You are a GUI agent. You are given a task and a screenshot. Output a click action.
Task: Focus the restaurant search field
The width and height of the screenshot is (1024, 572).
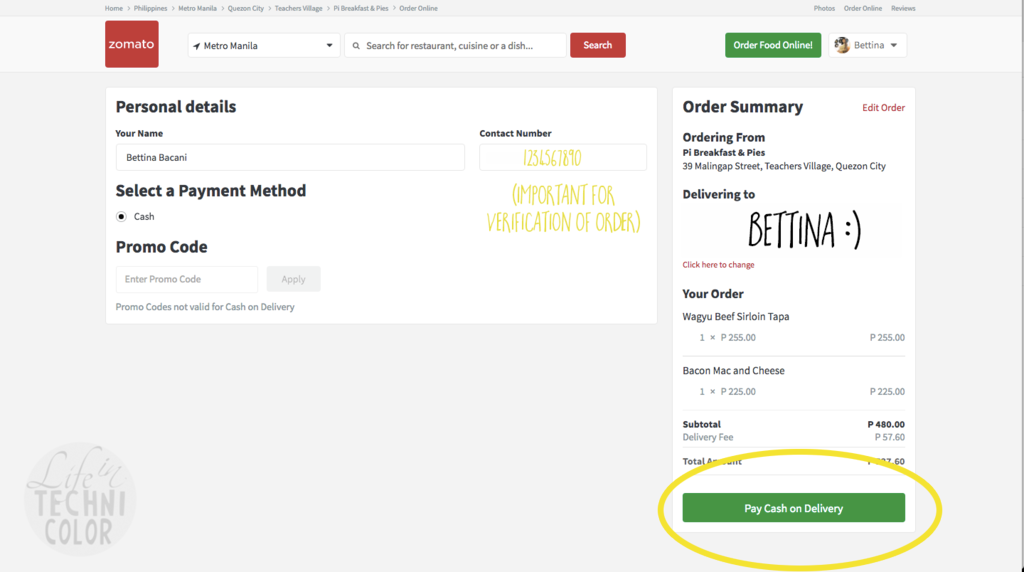pos(455,46)
